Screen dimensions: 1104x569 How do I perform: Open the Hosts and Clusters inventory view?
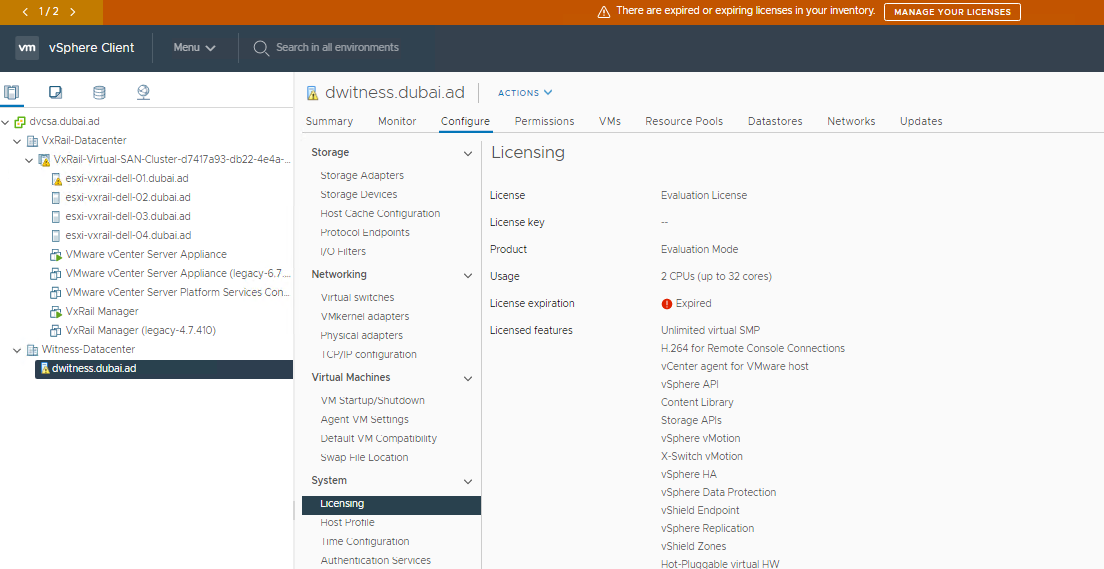click(11, 92)
